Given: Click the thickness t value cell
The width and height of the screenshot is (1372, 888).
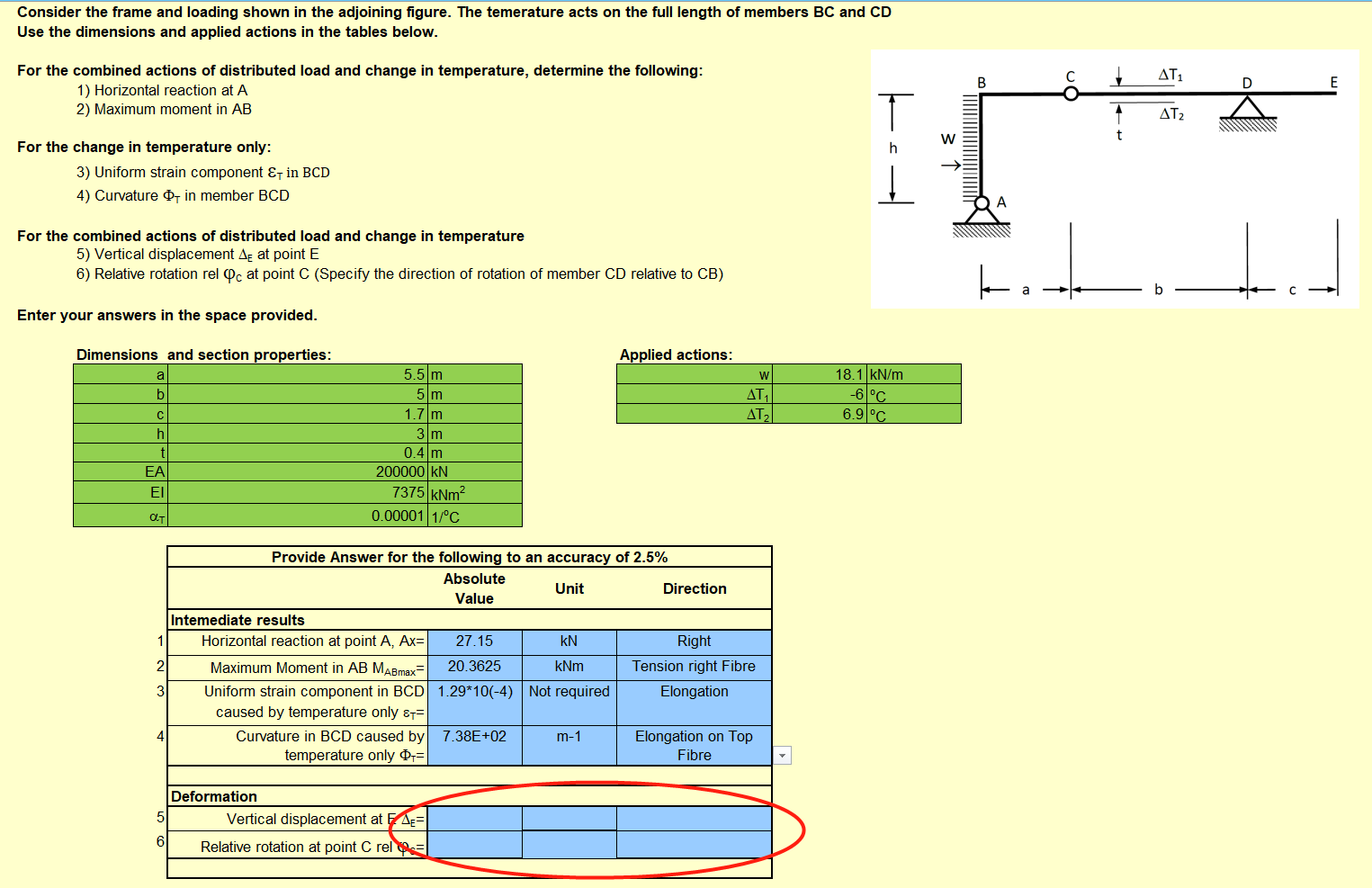Looking at the screenshot, I should pos(297,453).
